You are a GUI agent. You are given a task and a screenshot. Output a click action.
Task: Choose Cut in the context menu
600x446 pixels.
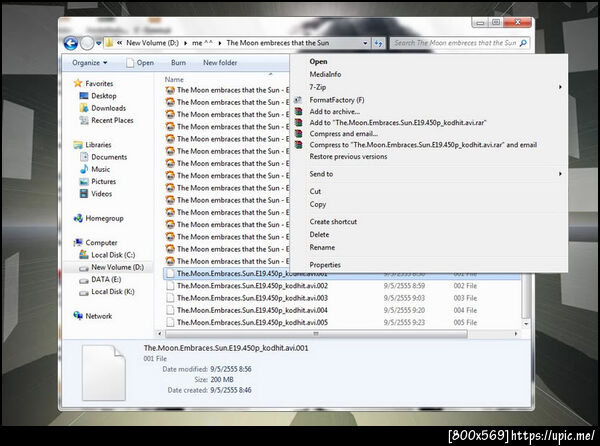pos(315,191)
